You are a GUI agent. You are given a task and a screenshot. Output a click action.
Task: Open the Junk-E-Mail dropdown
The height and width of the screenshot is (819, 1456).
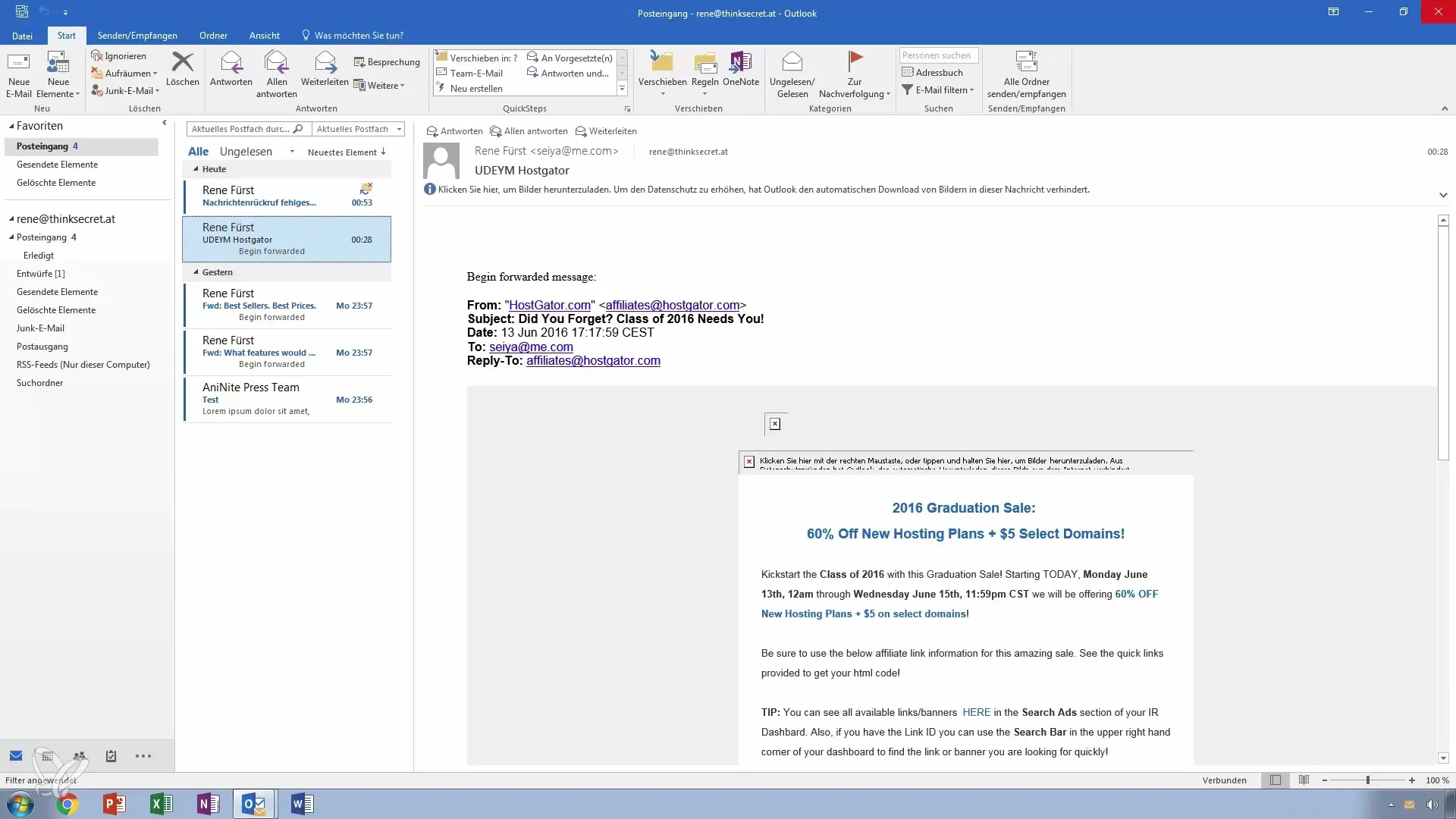[x=125, y=90]
